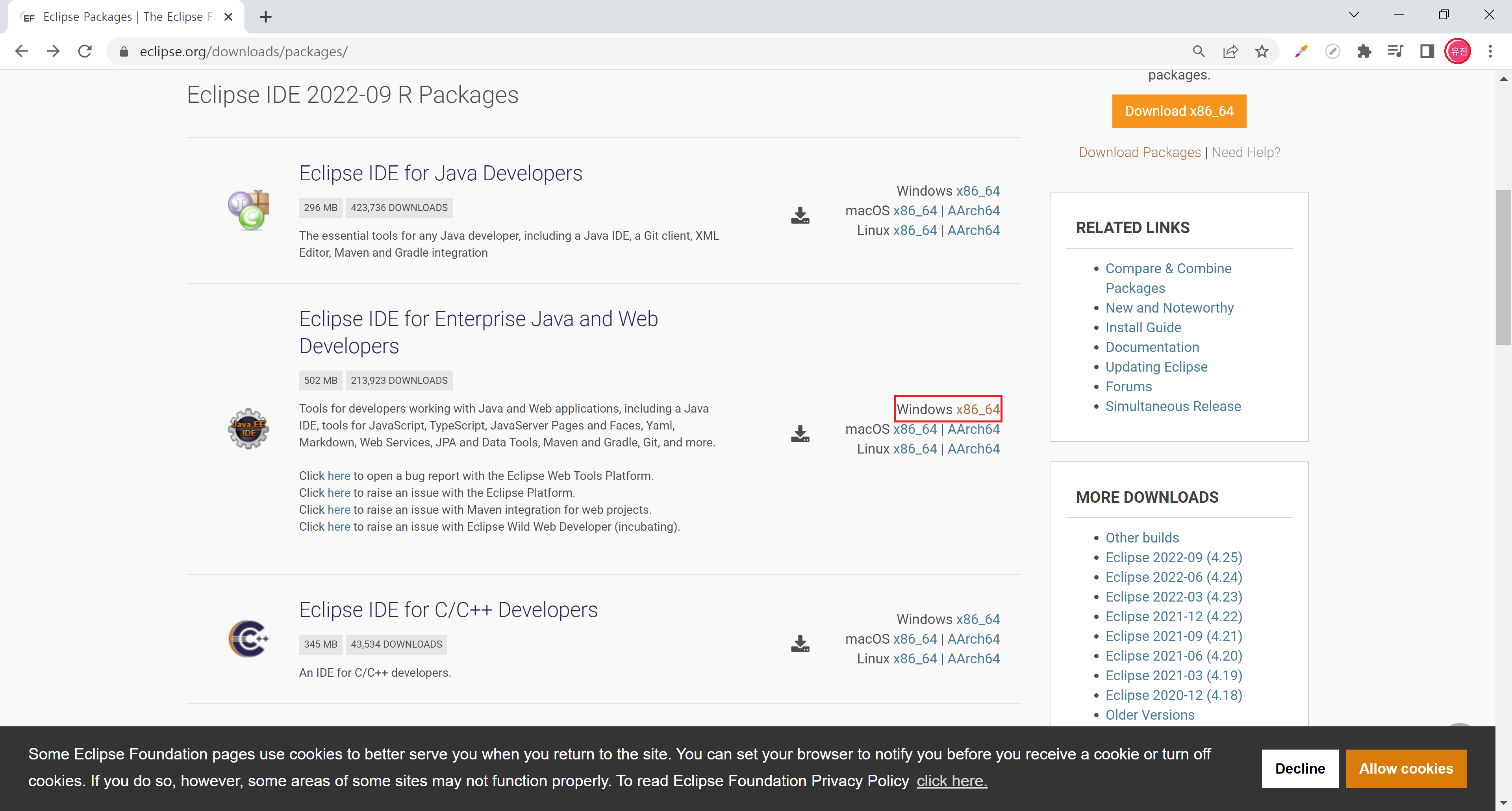The height and width of the screenshot is (811, 1512).
Task: Allow cookies in the banner
Action: (x=1406, y=769)
